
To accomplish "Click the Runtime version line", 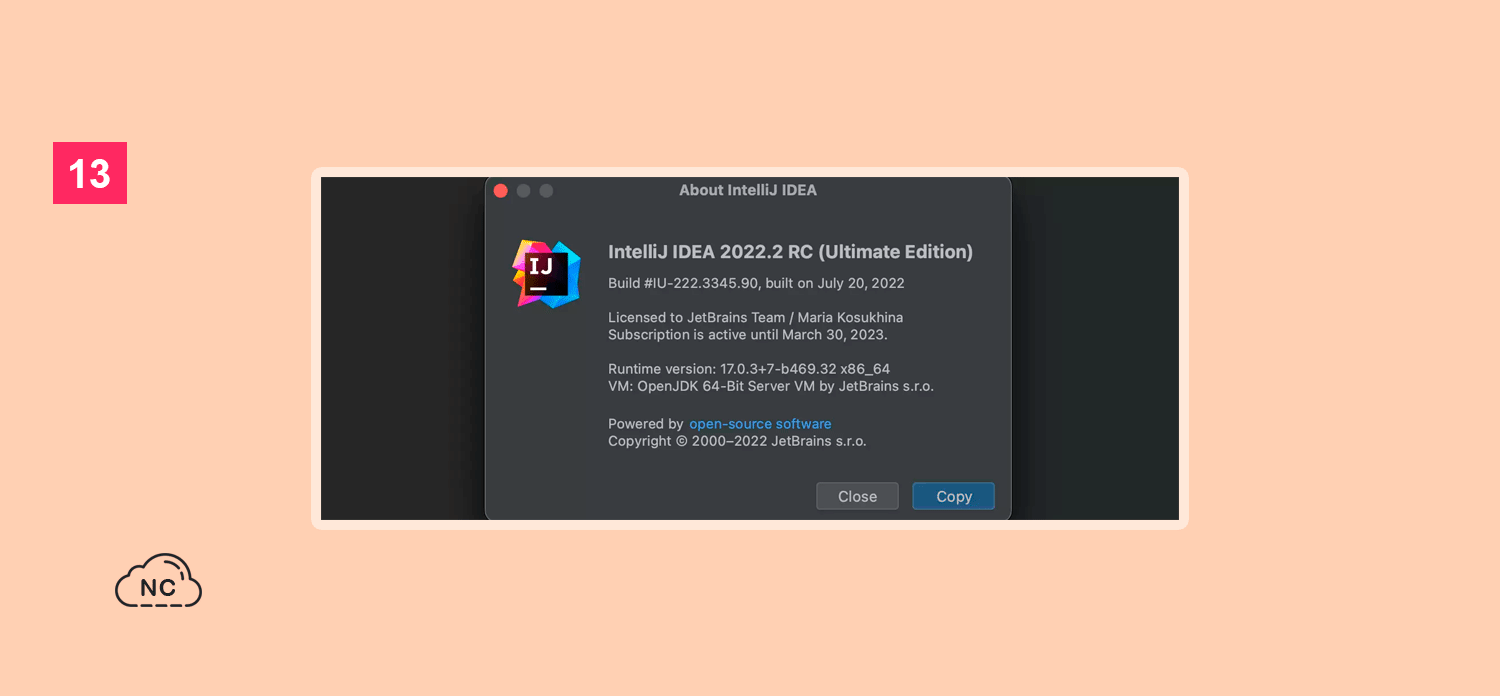I will pyautogui.click(x=749, y=369).
